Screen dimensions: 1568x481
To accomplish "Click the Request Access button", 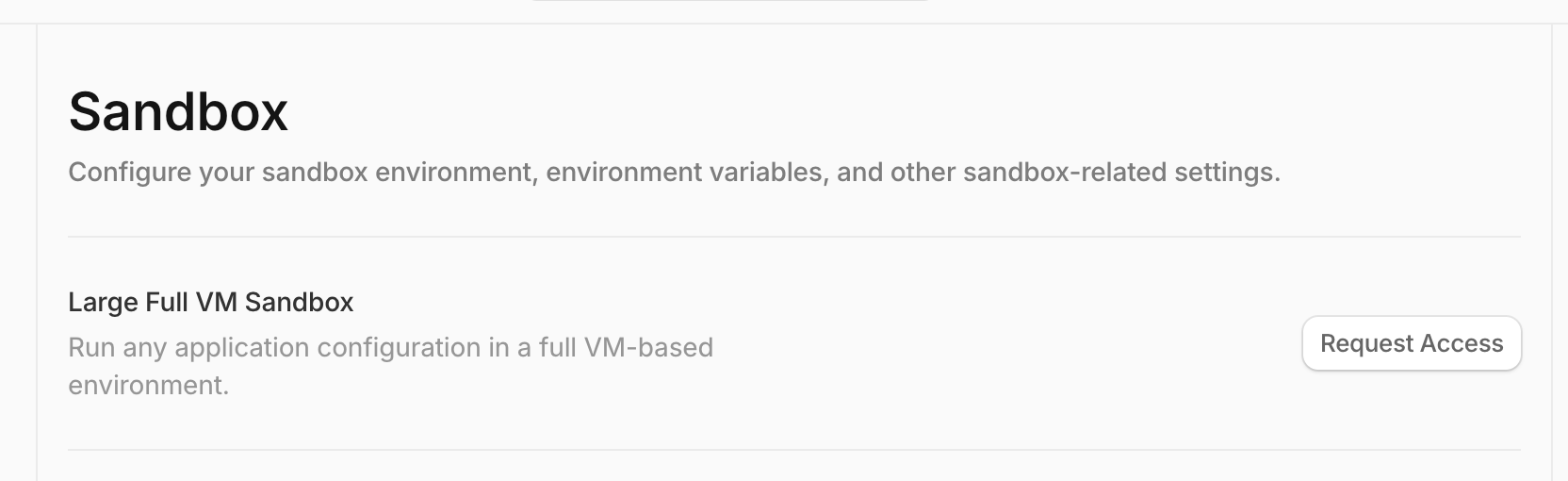I will 1411,343.
